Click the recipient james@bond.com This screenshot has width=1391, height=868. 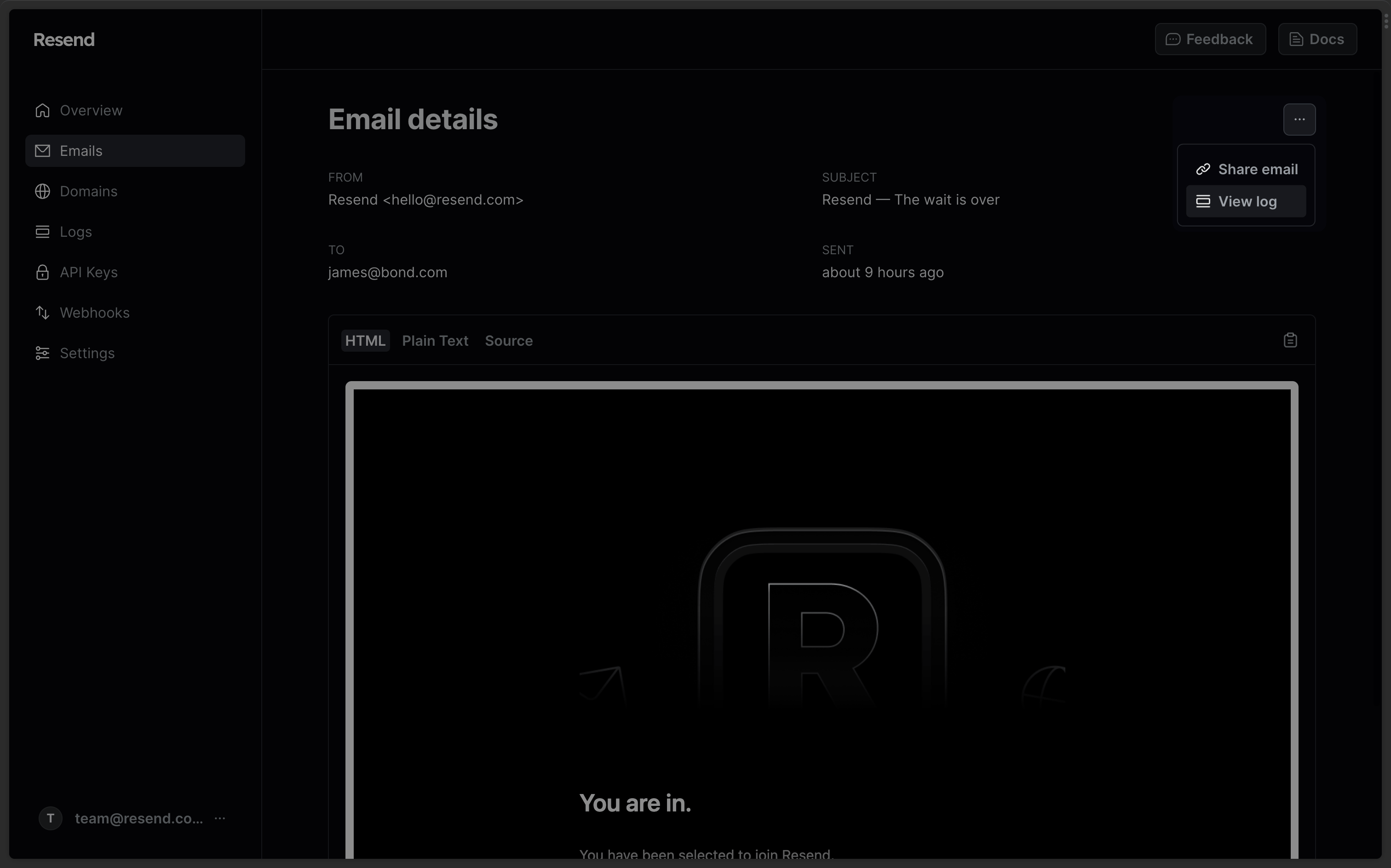(x=388, y=272)
